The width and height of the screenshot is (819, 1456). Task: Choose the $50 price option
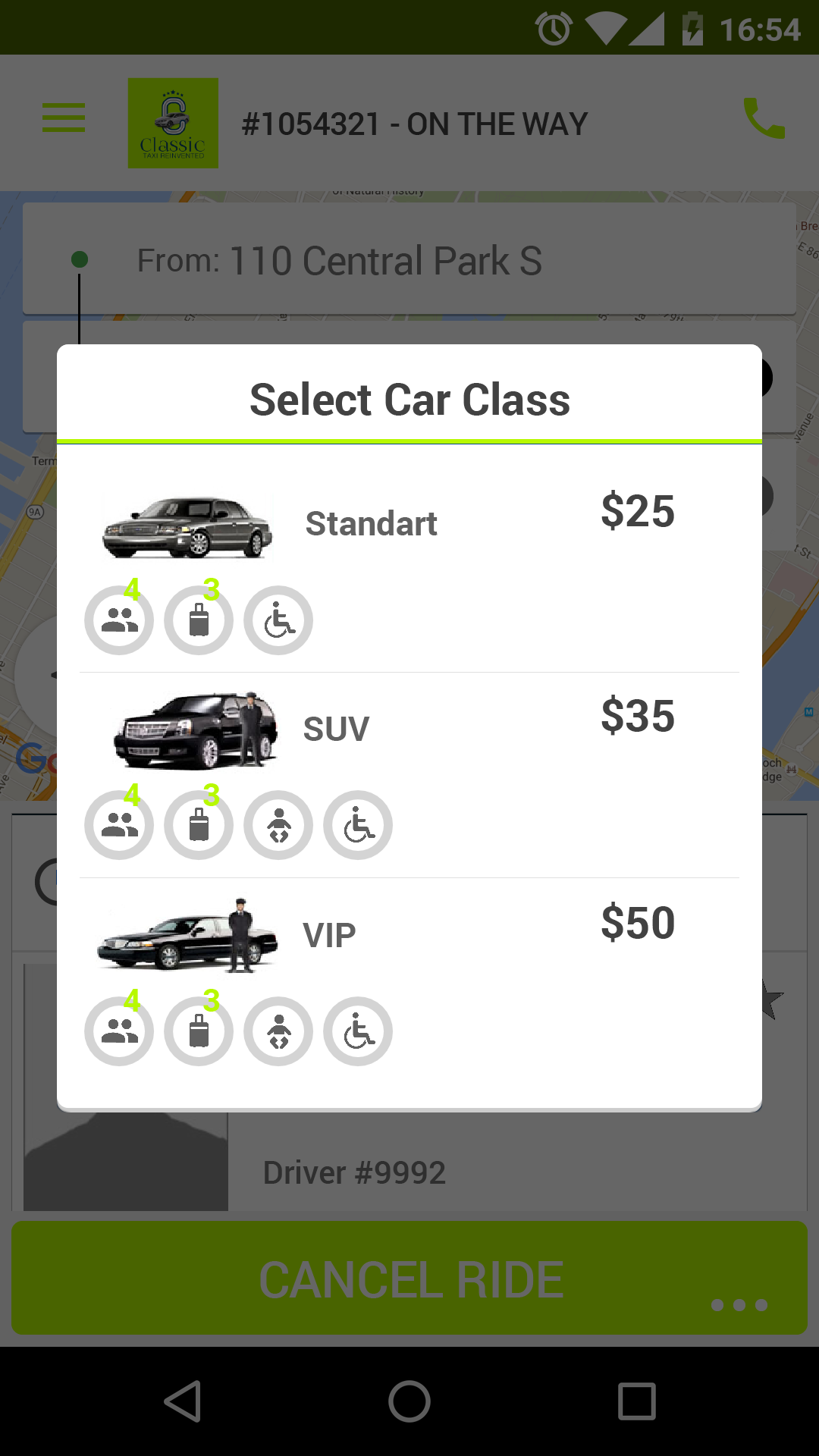click(x=638, y=923)
